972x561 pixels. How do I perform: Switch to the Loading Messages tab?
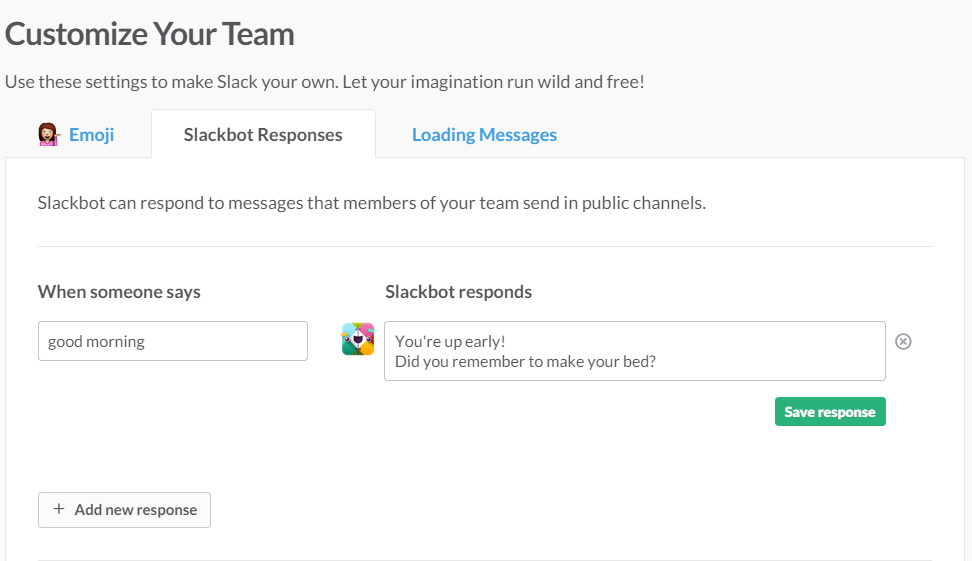[484, 135]
